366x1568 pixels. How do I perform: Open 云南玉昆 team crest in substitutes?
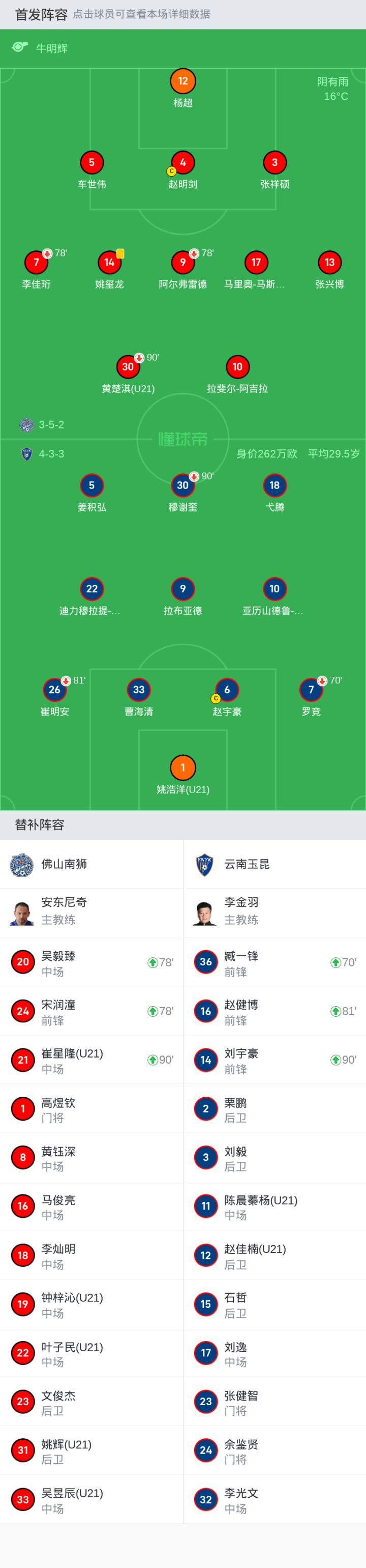coord(205,864)
